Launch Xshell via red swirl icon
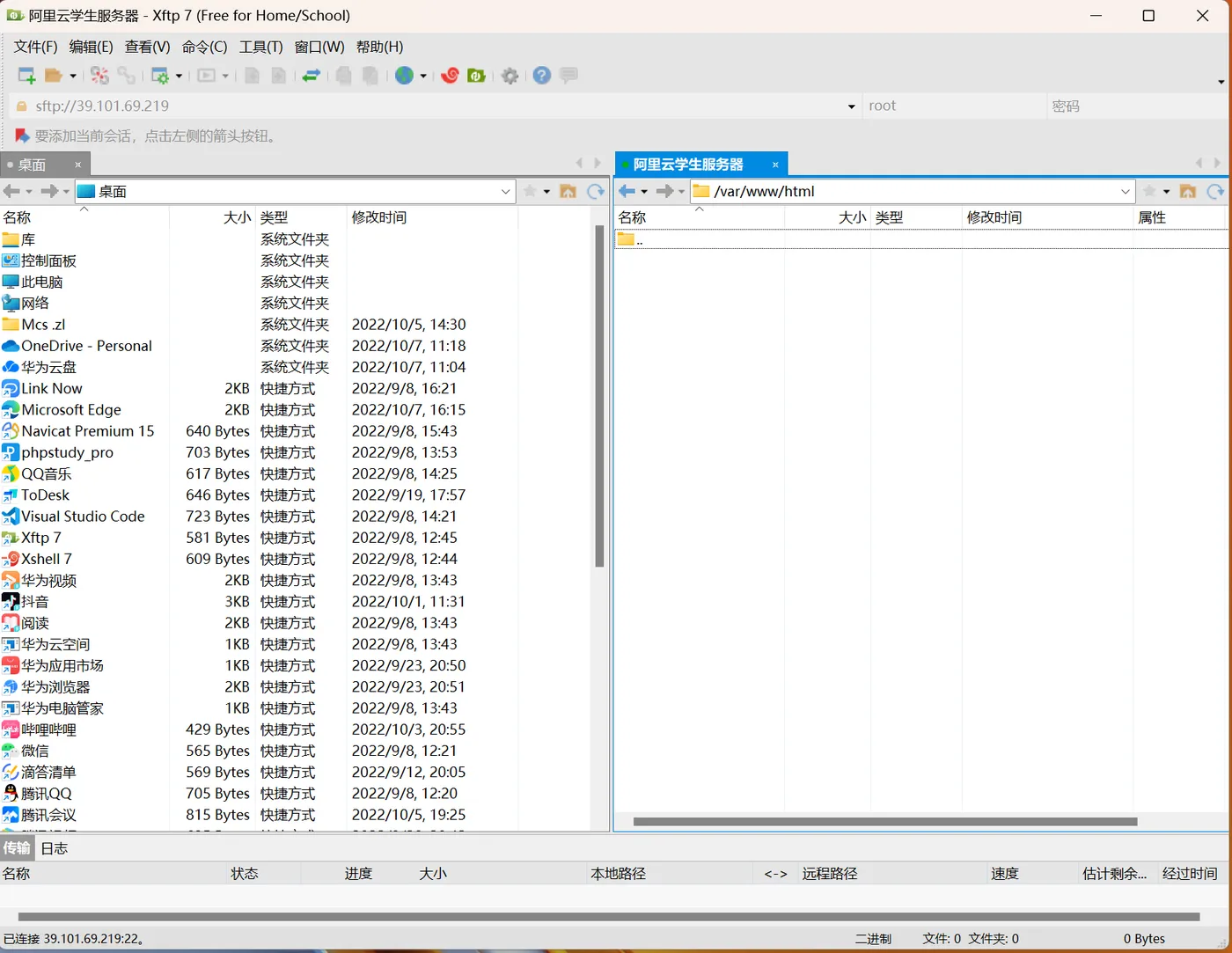Viewport: 1232px width, 953px height. click(x=450, y=76)
